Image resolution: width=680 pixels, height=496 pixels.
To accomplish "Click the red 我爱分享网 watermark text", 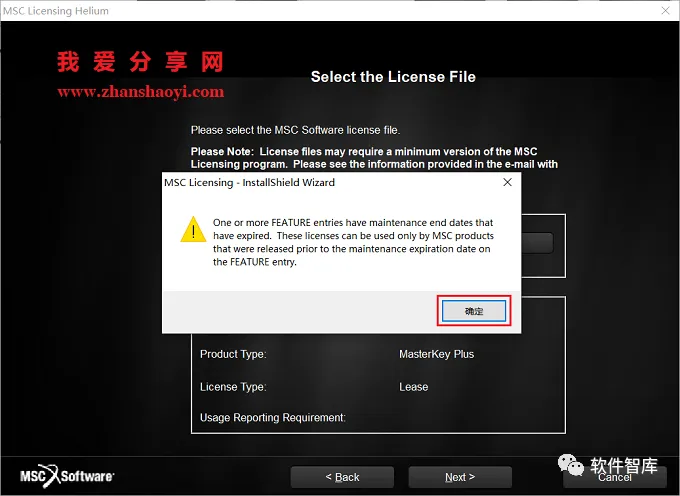I will 140,62.
